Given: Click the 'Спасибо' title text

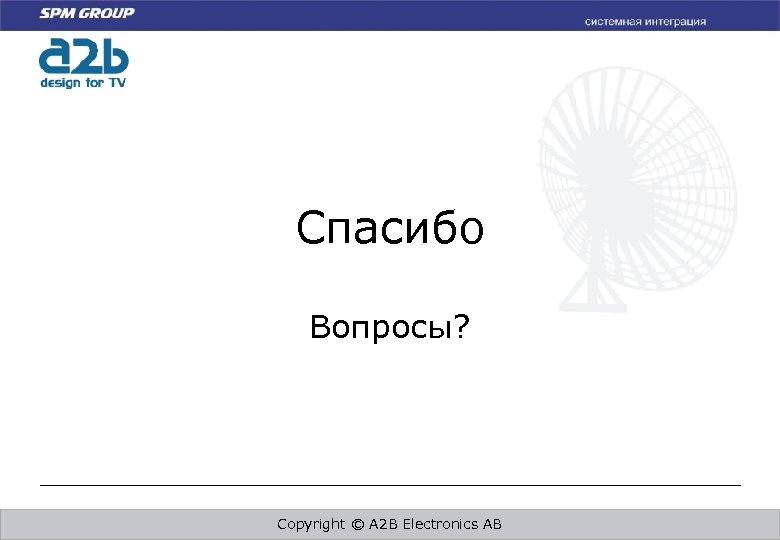Looking at the screenshot, I should [x=390, y=228].
